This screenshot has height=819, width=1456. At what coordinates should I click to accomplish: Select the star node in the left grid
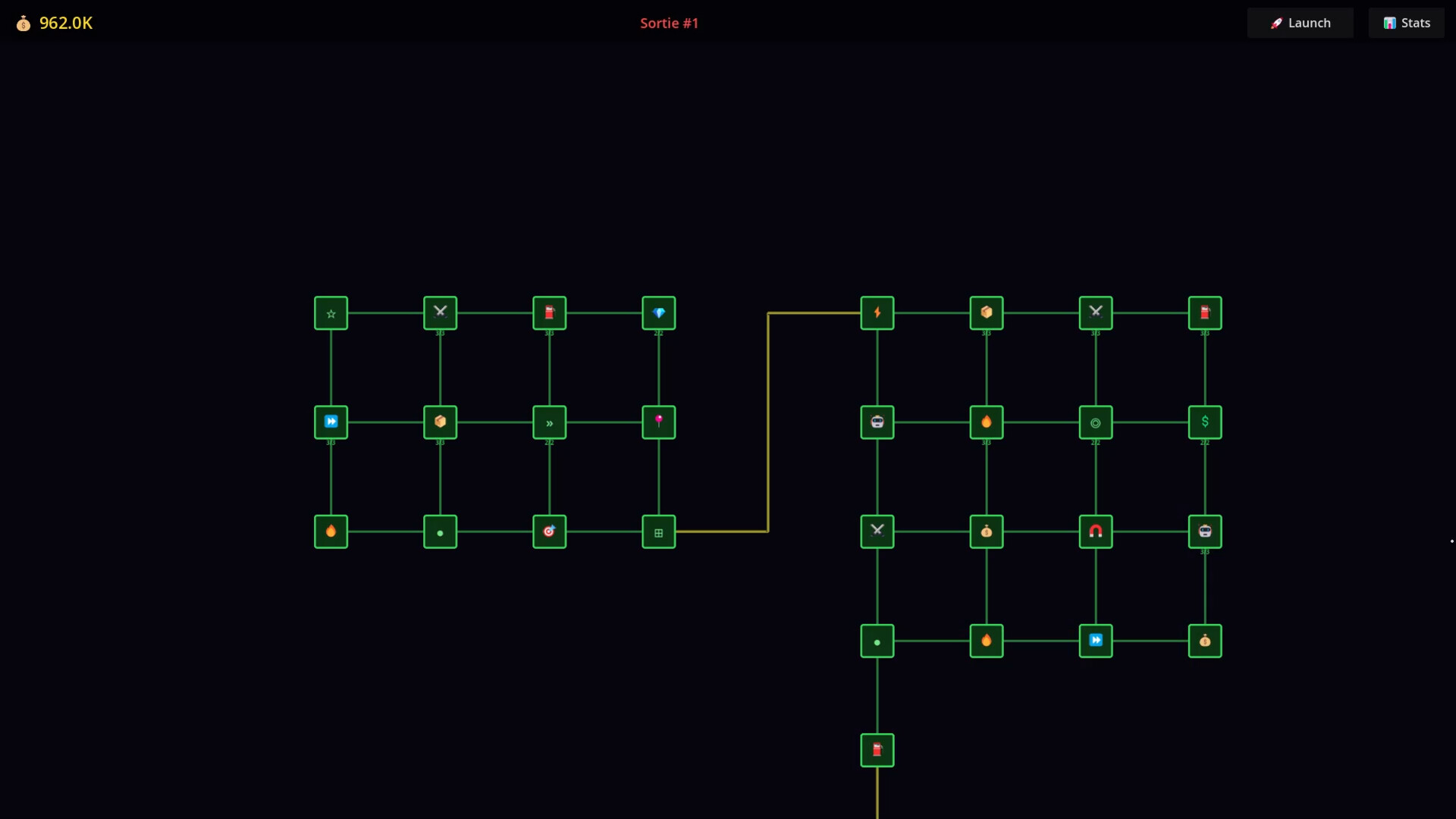(331, 313)
